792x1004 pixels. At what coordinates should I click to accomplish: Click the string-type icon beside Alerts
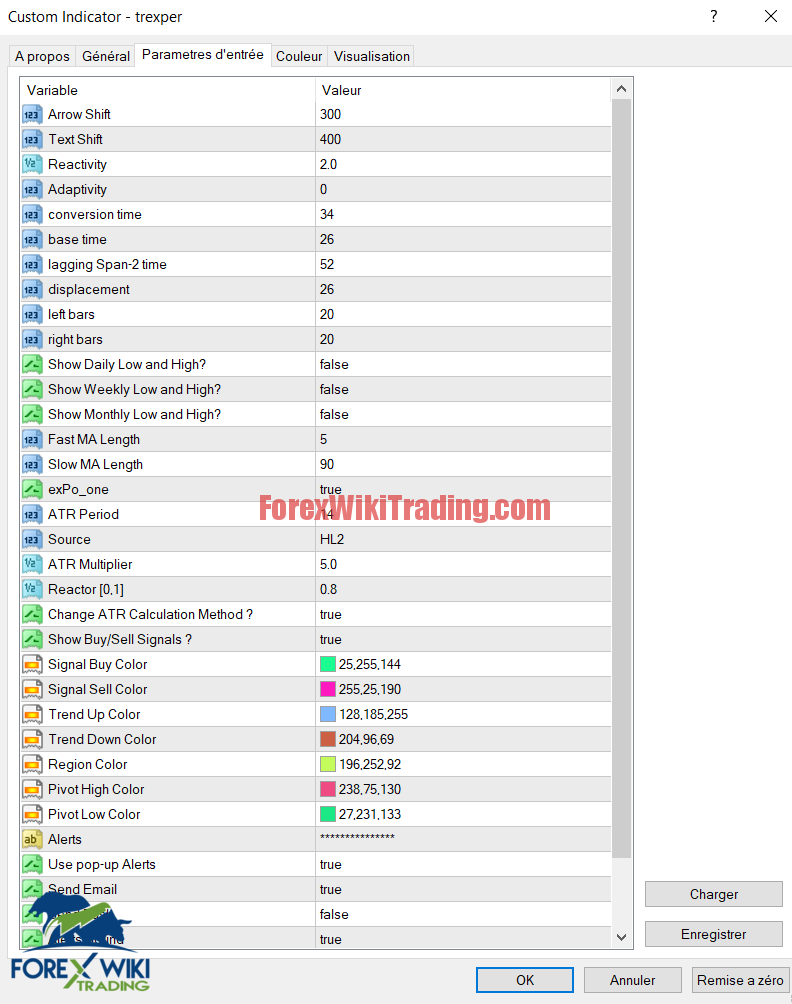pyautogui.click(x=32, y=839)
